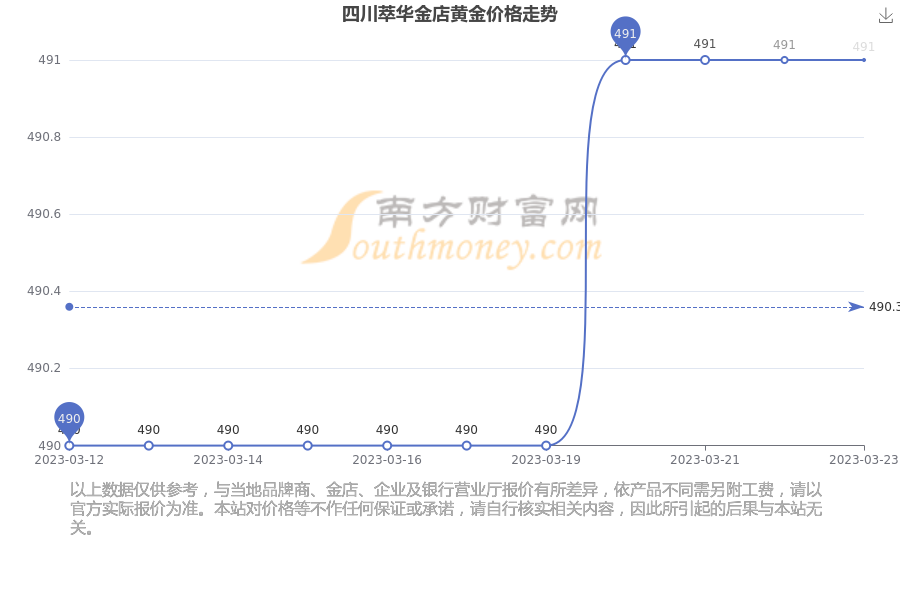Viewport: 900px width, 600px height.
Task: Click the y-axis label 491
Action: (x=49, y=60)
